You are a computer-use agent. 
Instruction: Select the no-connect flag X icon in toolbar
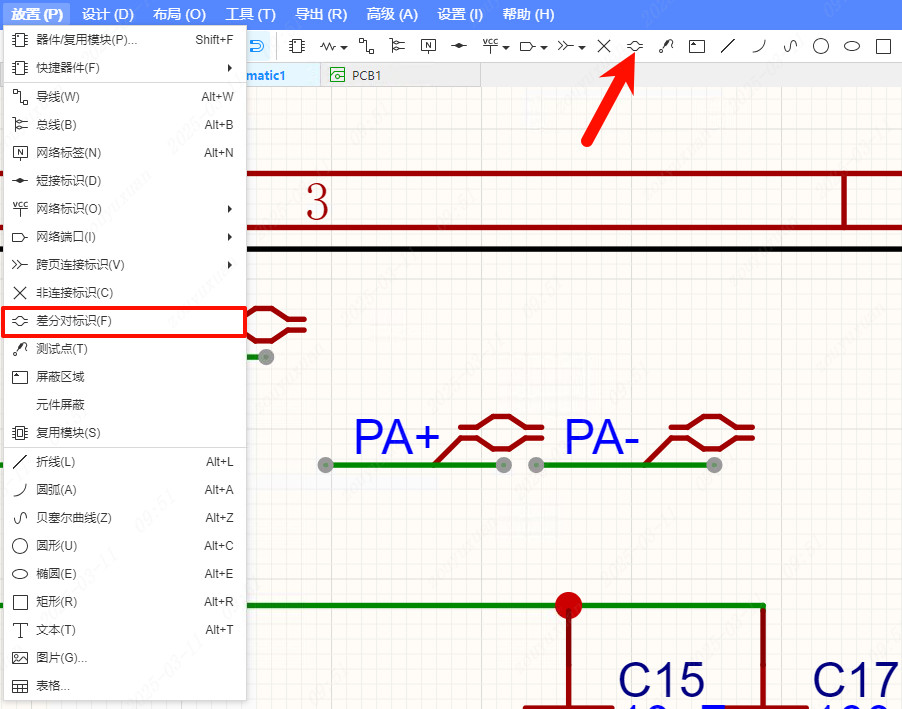pos(604,46)
